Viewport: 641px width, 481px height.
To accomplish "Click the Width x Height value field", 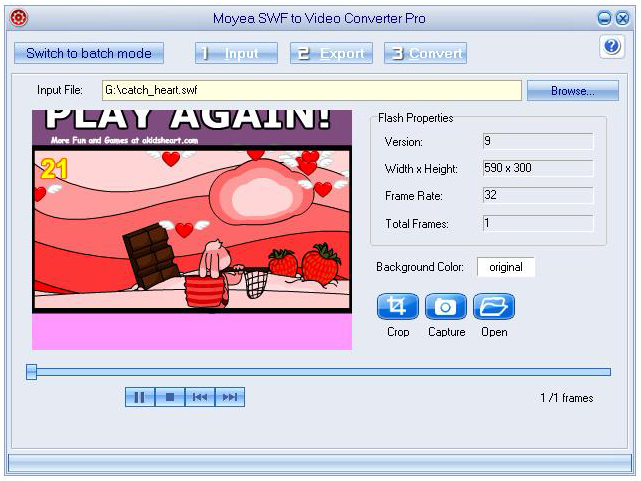I will pos(538,168).
